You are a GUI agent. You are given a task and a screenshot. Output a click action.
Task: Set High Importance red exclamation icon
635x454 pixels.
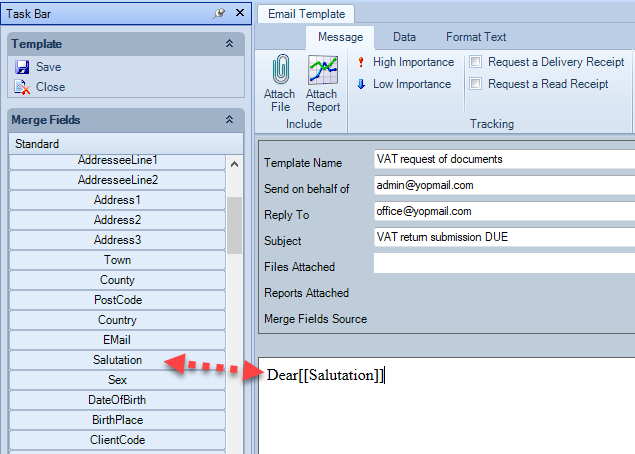pyautogui.click(x=361, y=62)
